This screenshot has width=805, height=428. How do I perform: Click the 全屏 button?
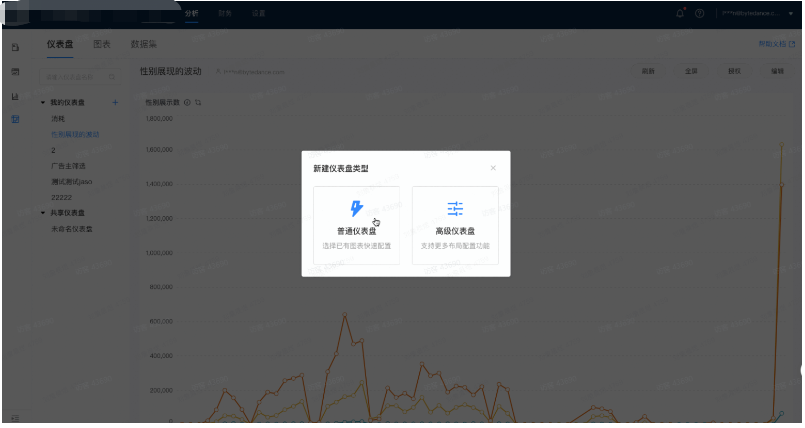coord(691,71)
